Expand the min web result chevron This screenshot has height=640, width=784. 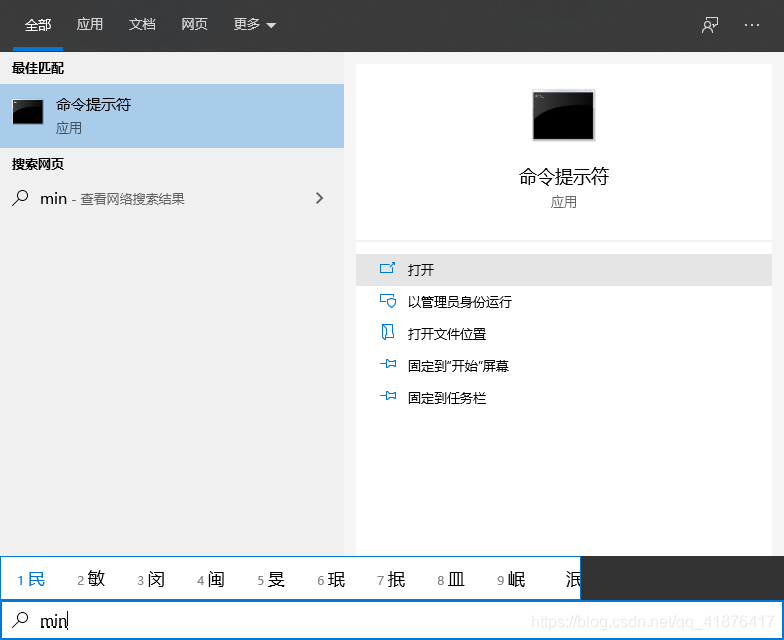coord(320,198)
